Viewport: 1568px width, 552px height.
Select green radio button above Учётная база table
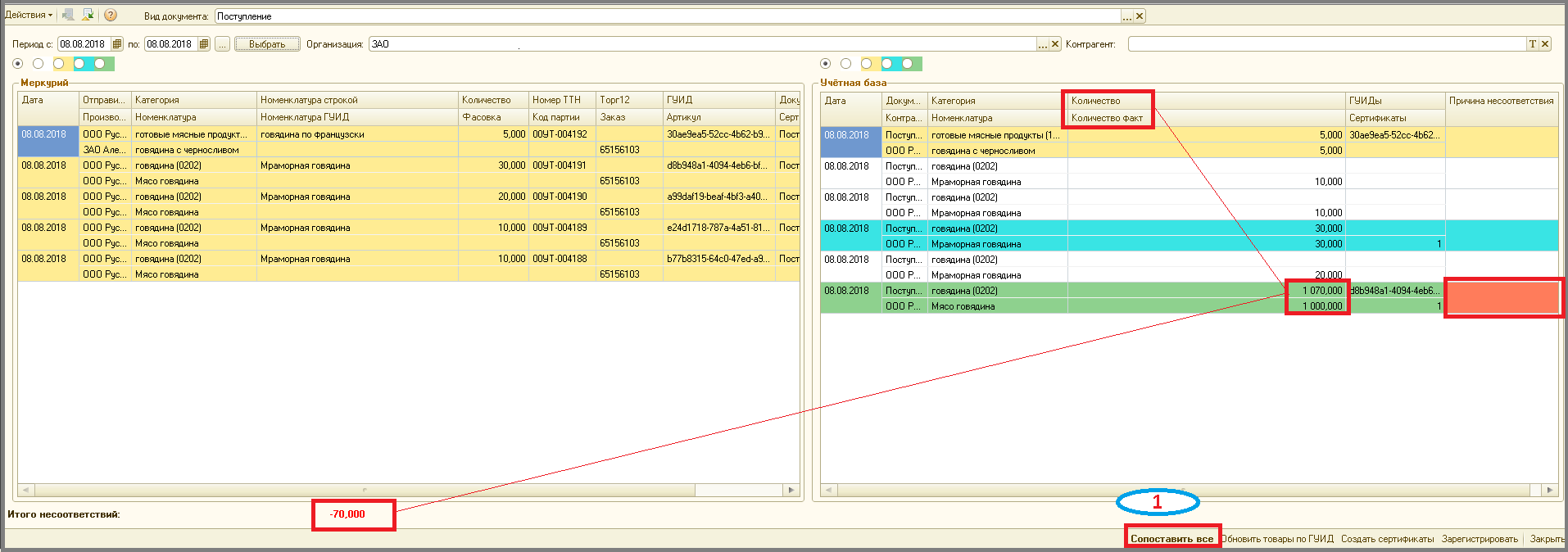[907, 64]
